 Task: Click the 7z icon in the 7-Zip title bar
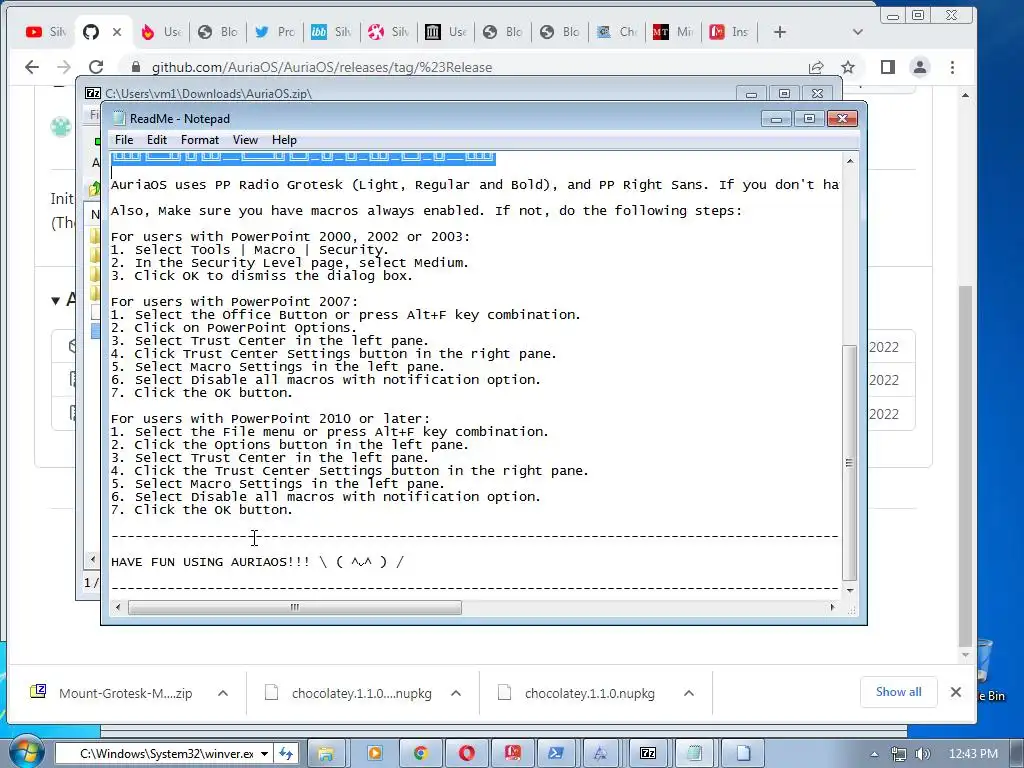point(93,93)
